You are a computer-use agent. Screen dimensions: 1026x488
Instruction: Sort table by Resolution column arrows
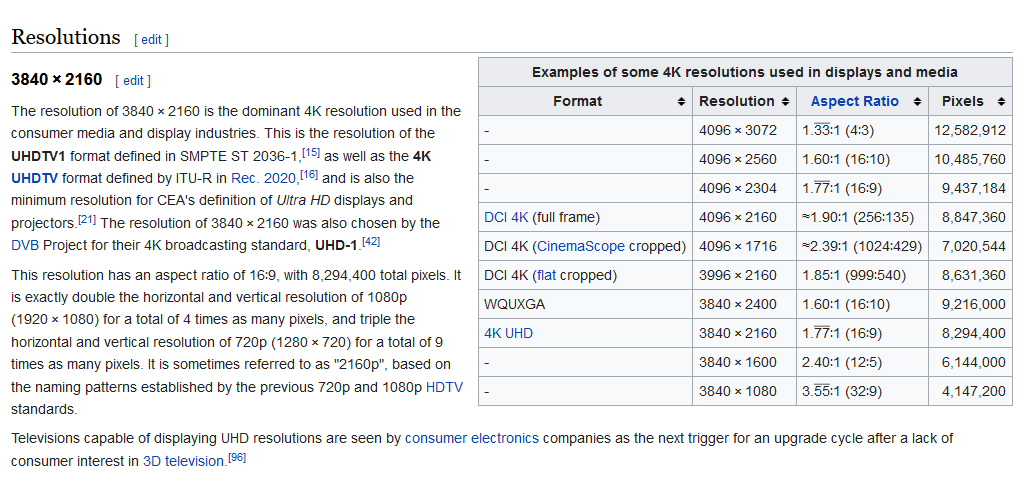[786, 102]
